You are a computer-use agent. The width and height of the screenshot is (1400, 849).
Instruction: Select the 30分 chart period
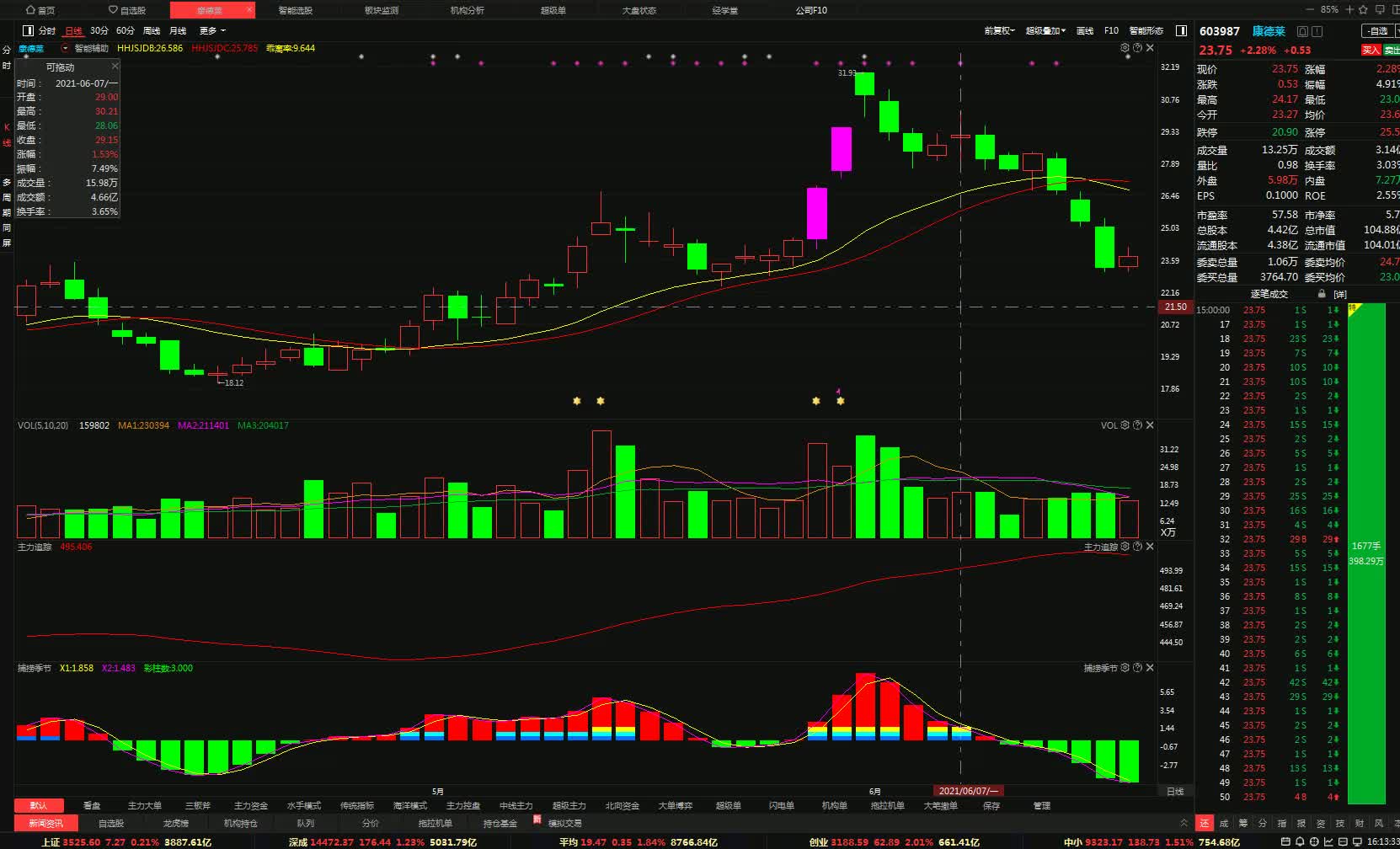[99, 30]
